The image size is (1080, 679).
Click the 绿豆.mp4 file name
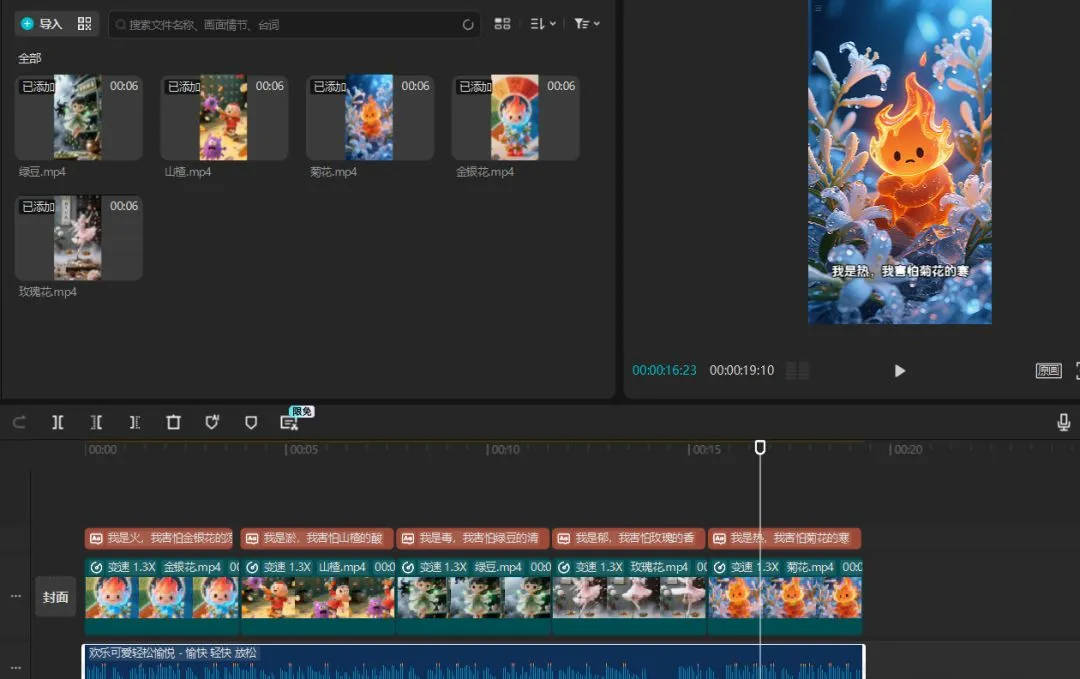[42, 171]
